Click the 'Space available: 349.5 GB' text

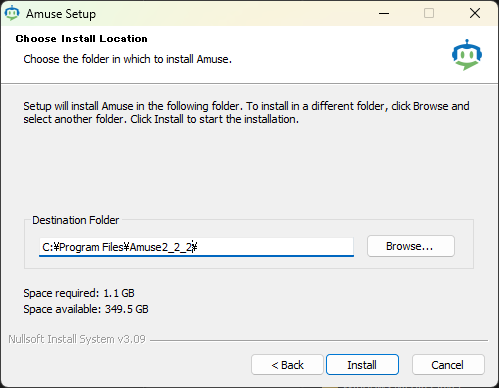tap(86, 309)
